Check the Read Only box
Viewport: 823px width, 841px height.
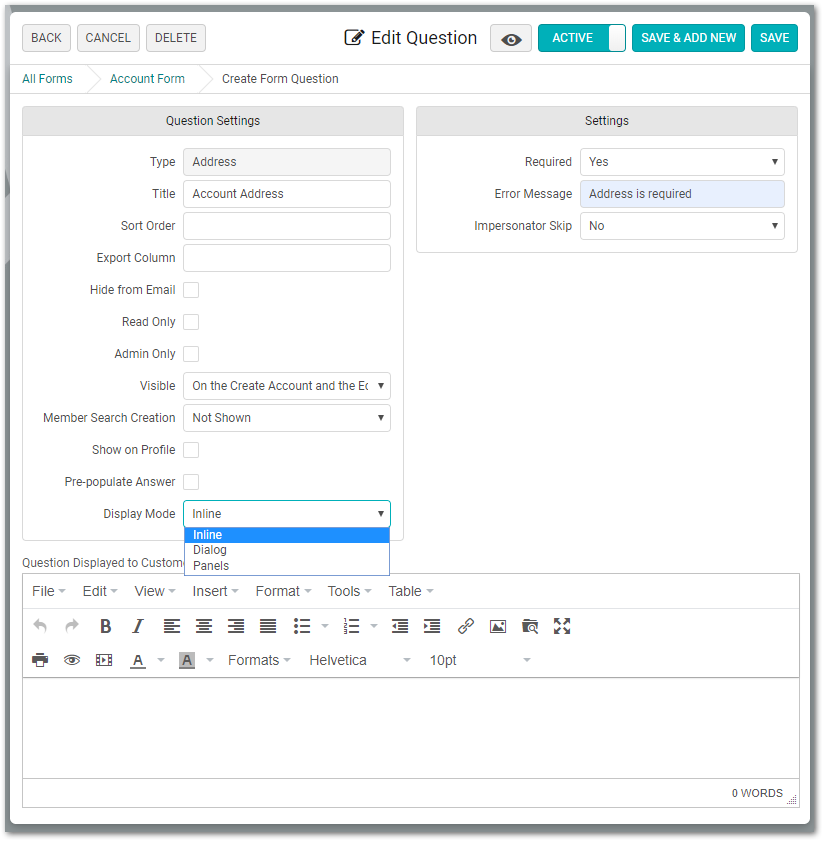click(x=191, y=322)
